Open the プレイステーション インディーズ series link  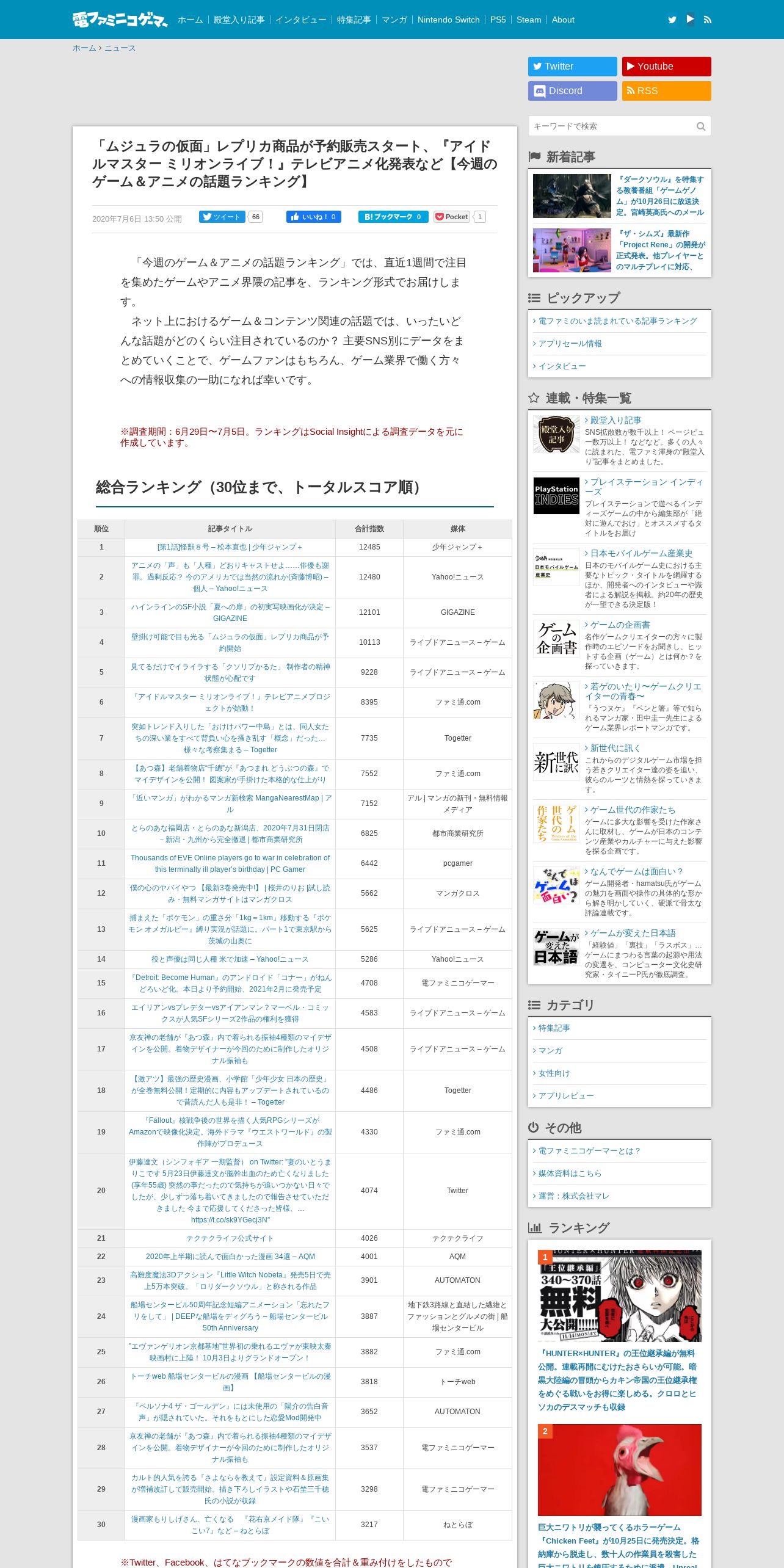(x=644, y=487)
